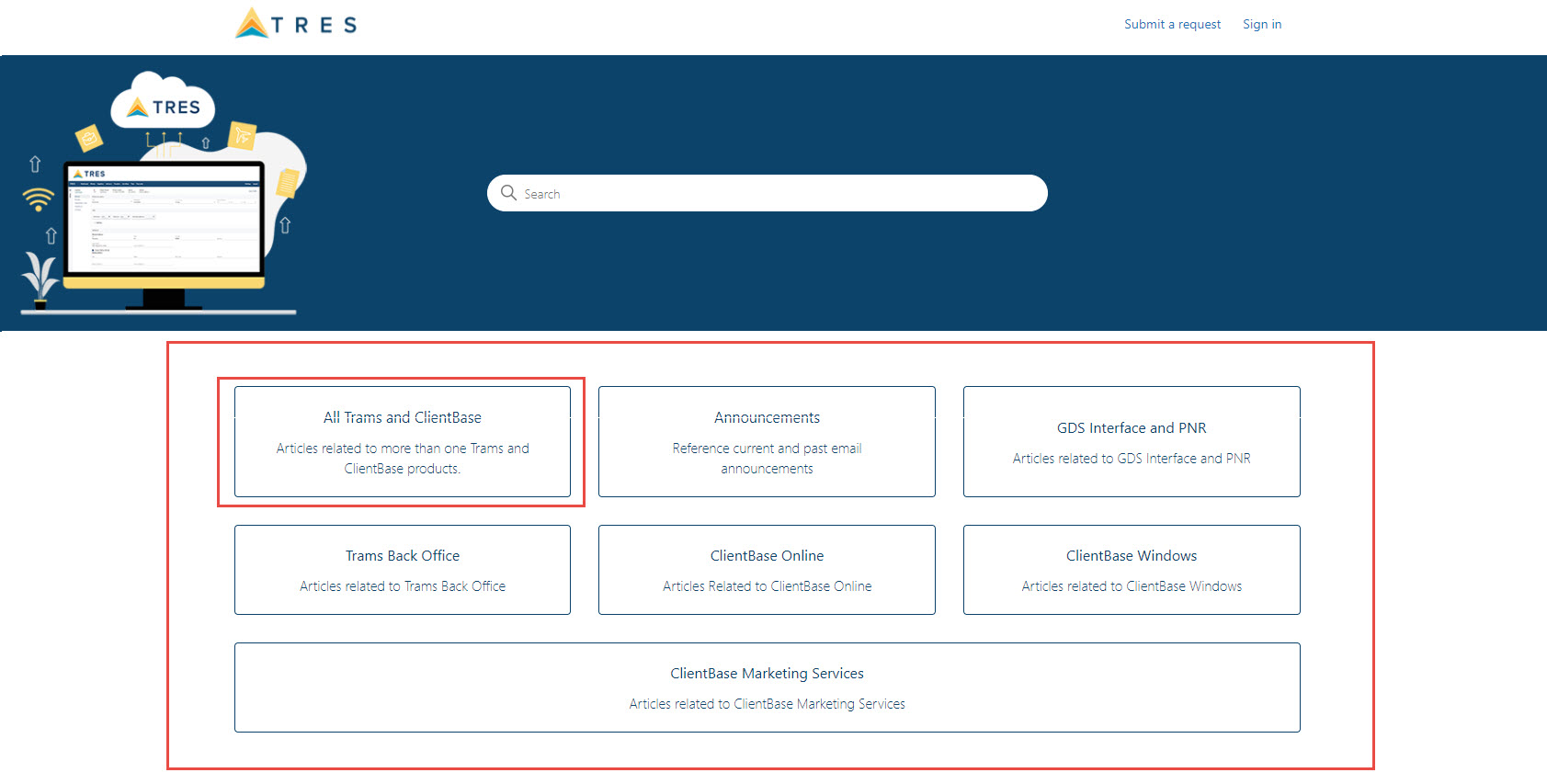Screen dimensions: 1547x784
Task: Focus the Search input field
Action: click(x=768, y=193)
